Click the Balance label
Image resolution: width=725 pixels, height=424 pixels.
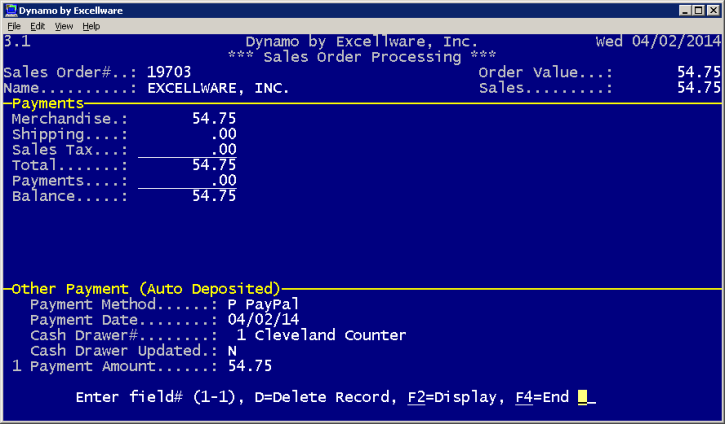[69, 196]
